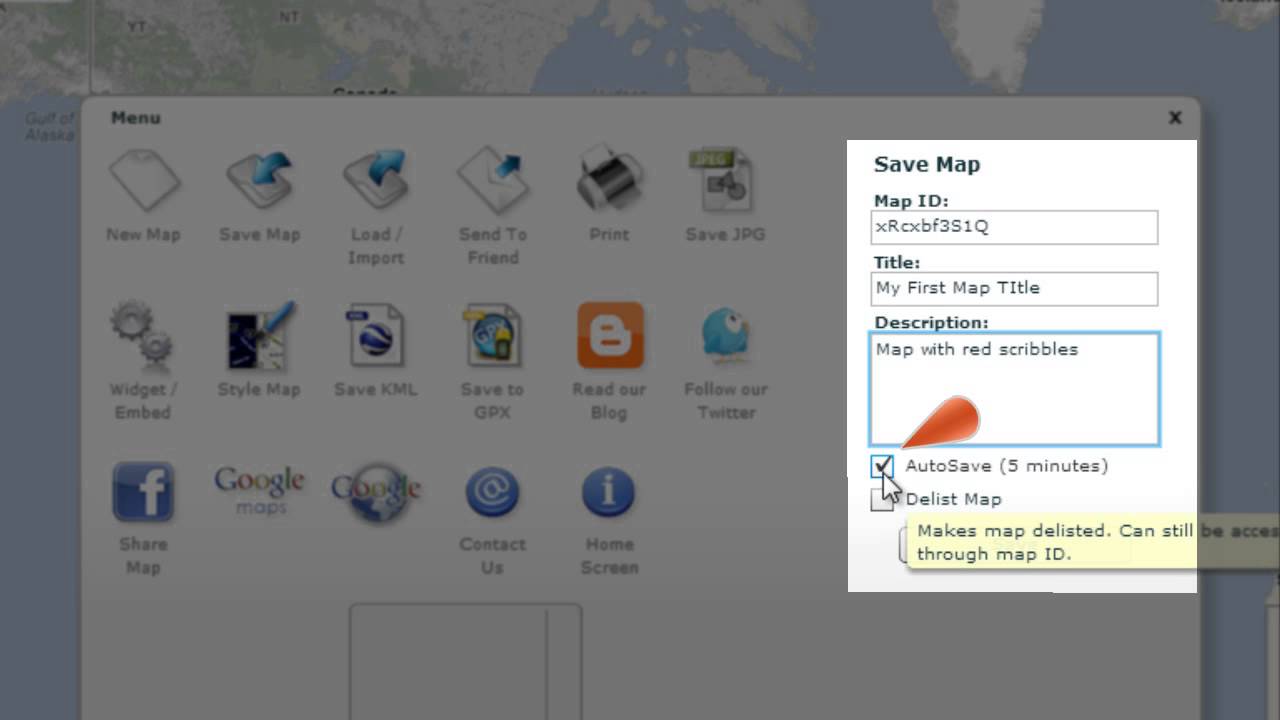Choose the Send To Friend envelope icon
Viewport: 1280px width, 720px height.
click(492, 181)
